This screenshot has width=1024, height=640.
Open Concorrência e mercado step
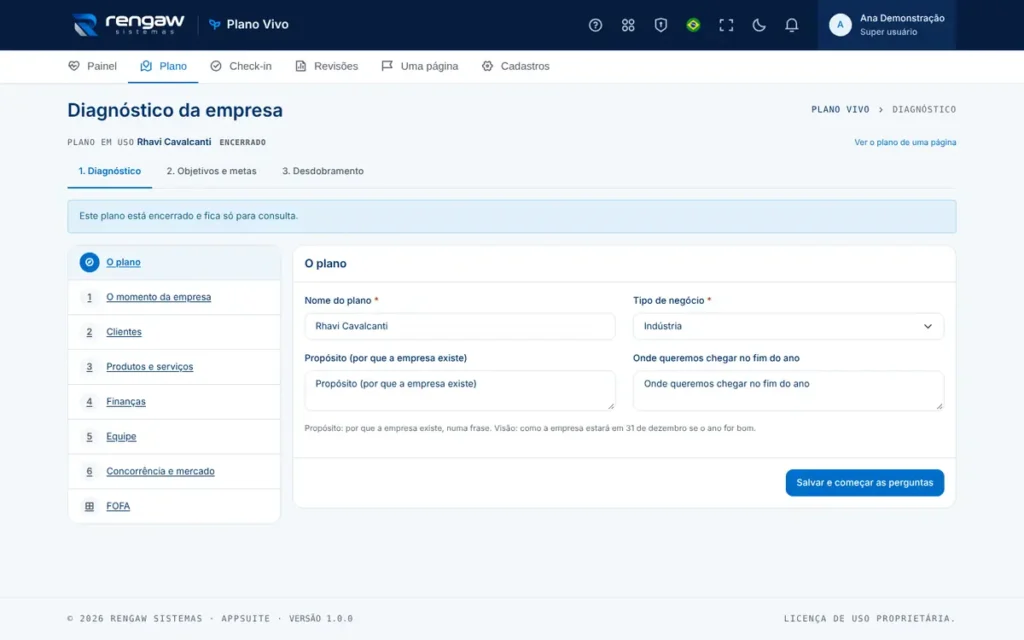[x=160, y=471]
